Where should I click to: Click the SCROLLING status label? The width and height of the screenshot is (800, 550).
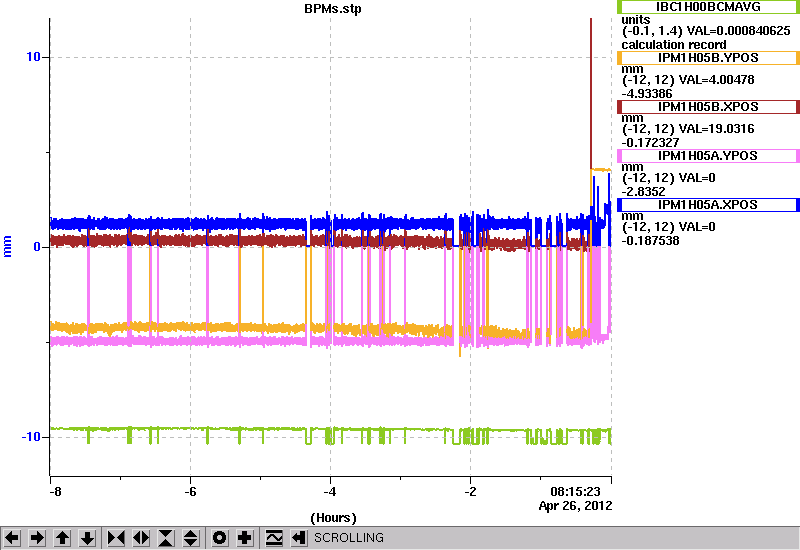pos(349,538)
